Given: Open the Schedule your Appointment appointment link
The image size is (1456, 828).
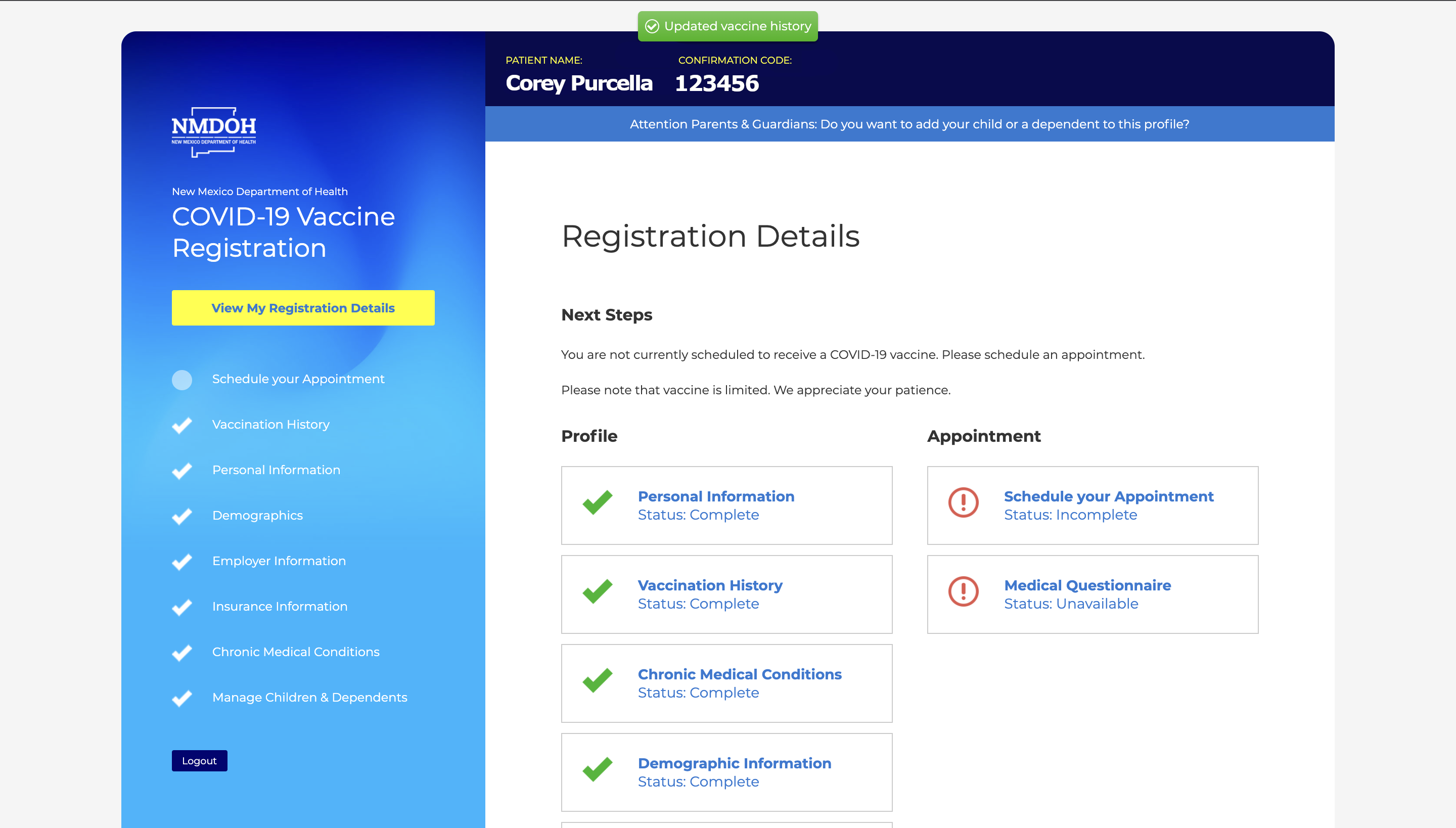Looking at the screenshot, I should click(1109, 496).
